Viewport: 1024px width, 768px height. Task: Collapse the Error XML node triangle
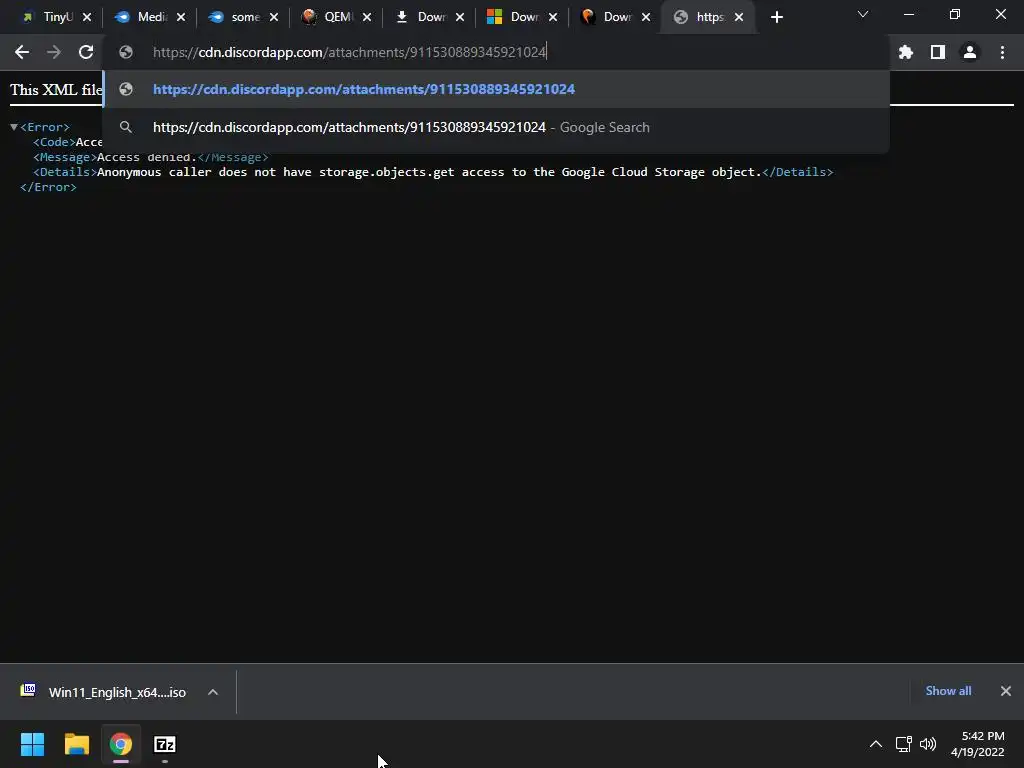coord(14,127)
